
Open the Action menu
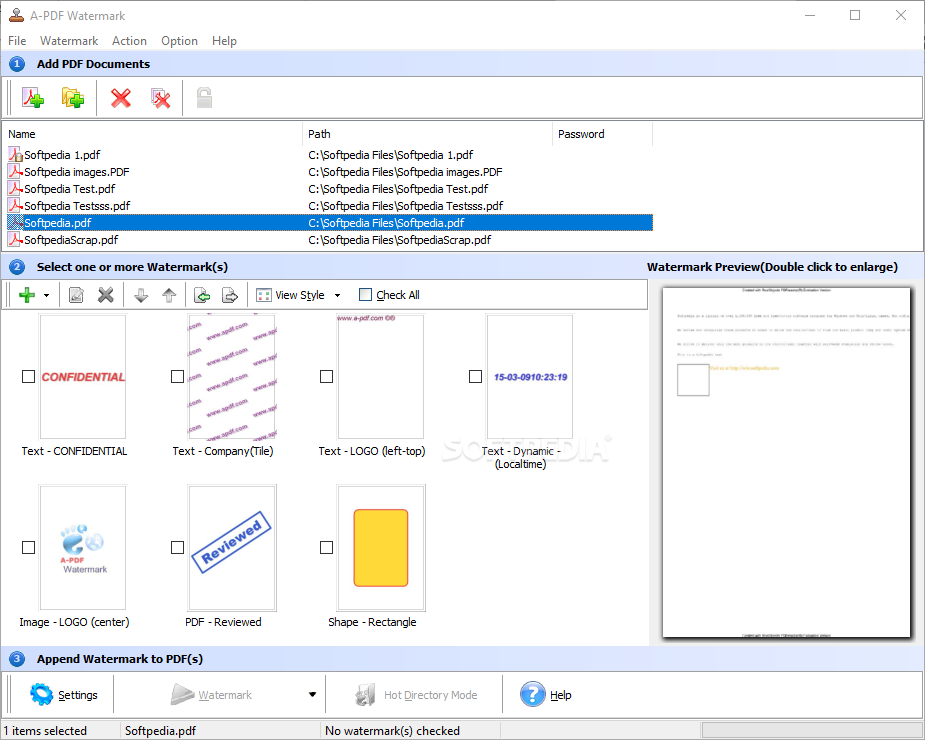(x=129, y=41)
